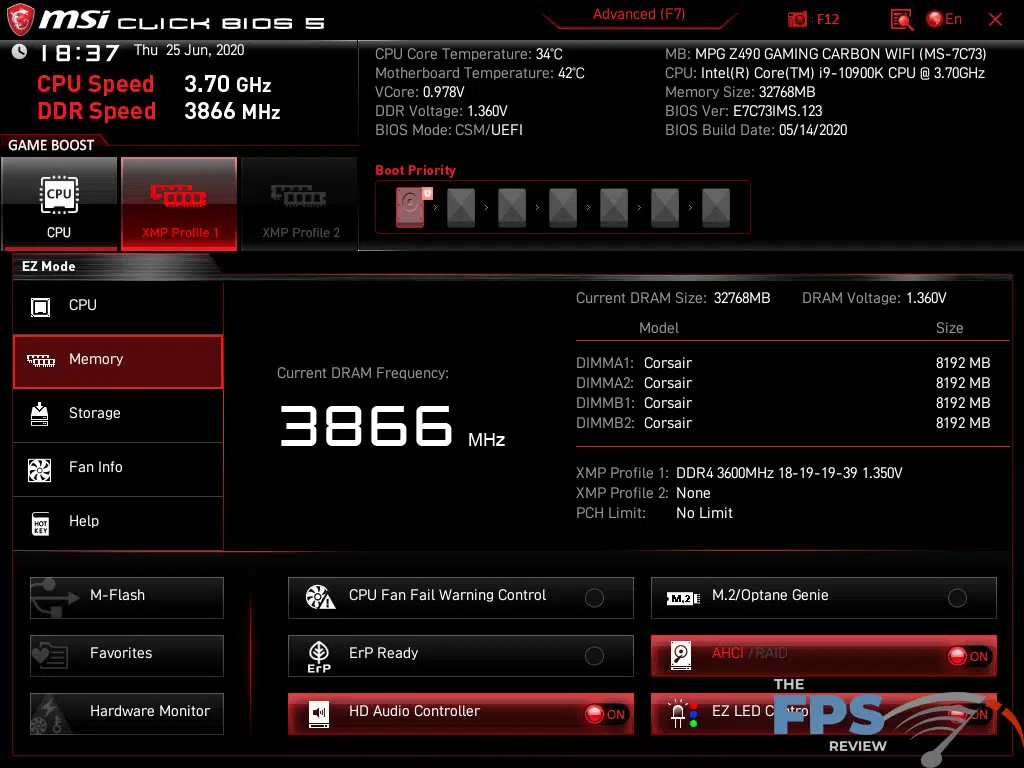Click the CPU fan warning icon
Image resolution: width=1024 pixels, height=768 pixels.
320,597
